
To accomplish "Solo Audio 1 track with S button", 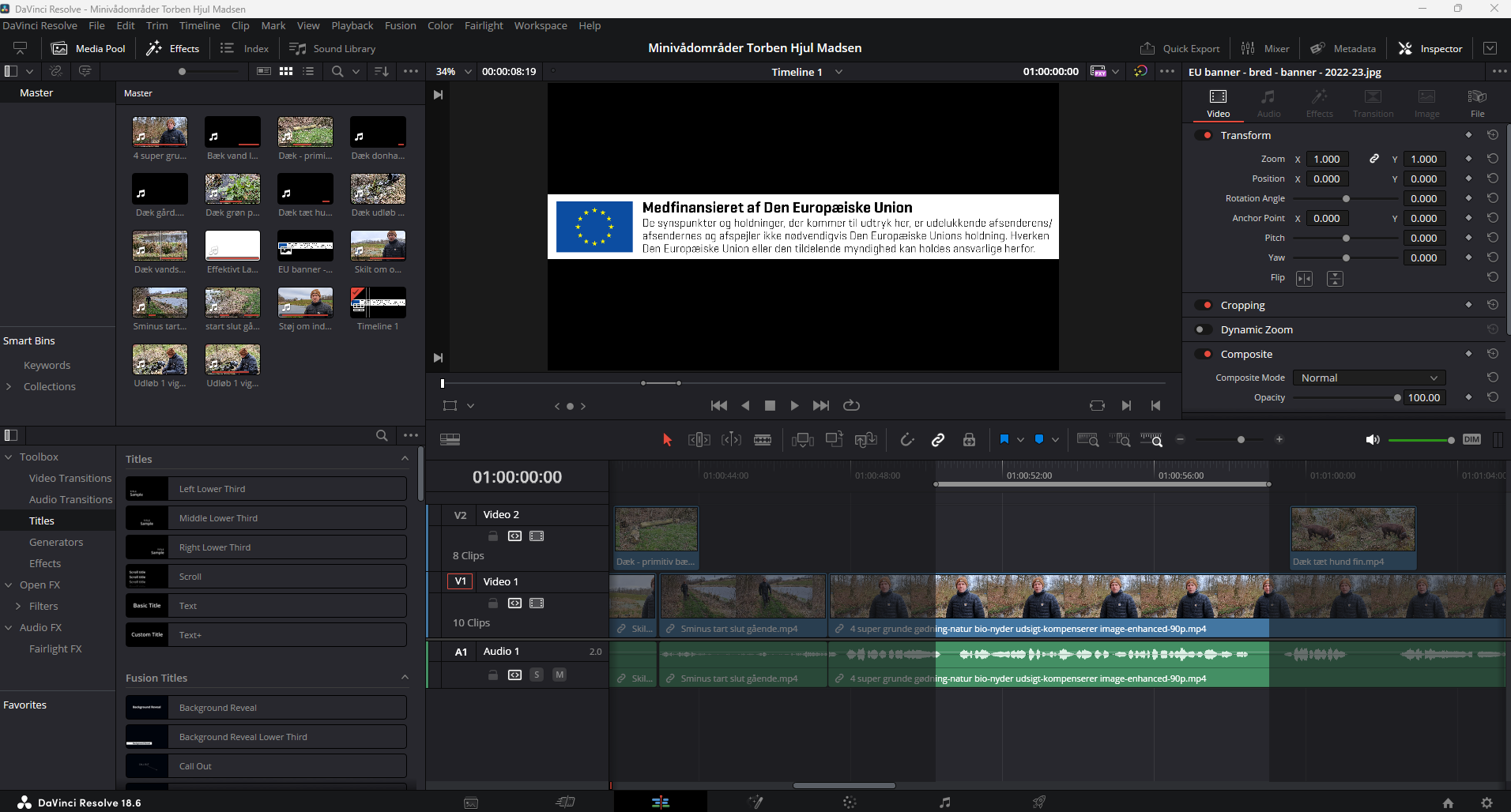I will click(x=537, y=675).
